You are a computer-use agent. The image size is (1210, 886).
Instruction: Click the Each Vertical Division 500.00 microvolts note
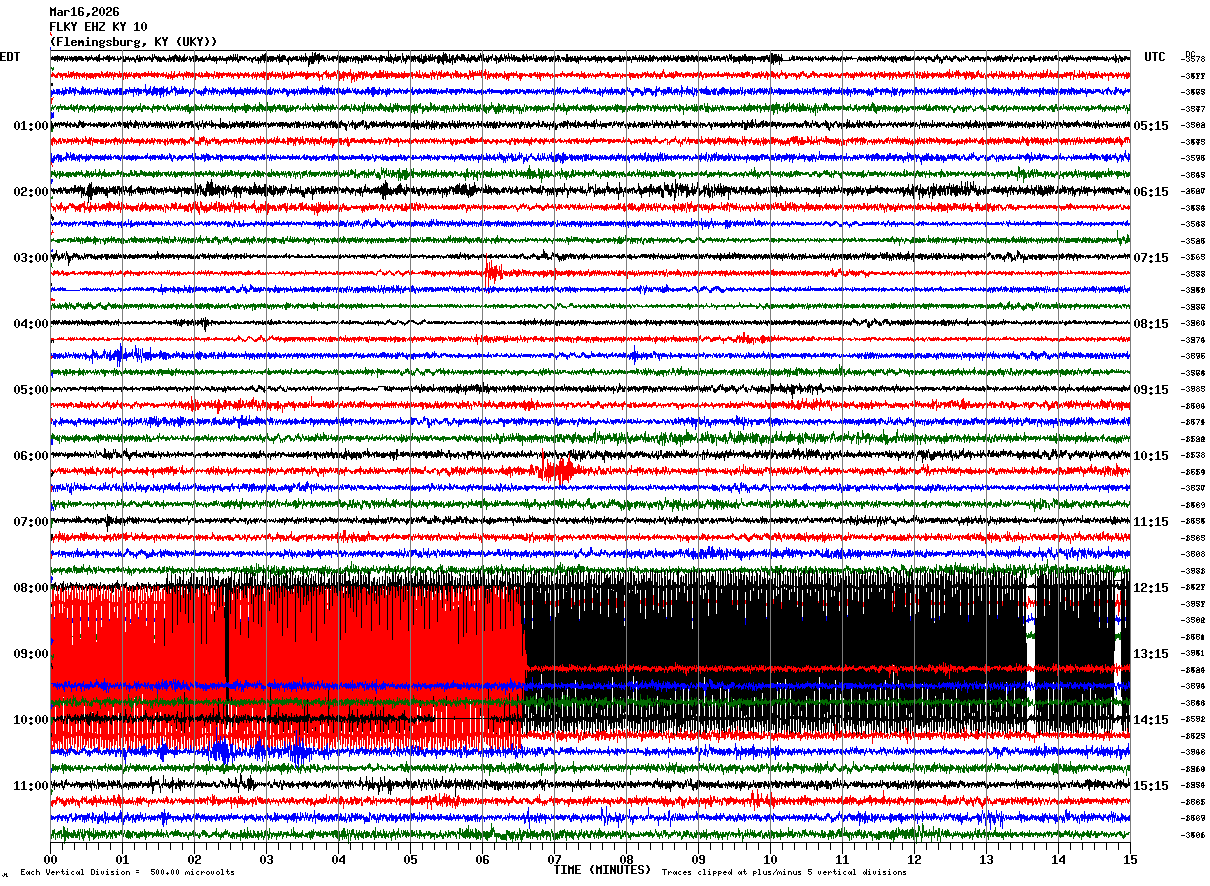(128, 873)
